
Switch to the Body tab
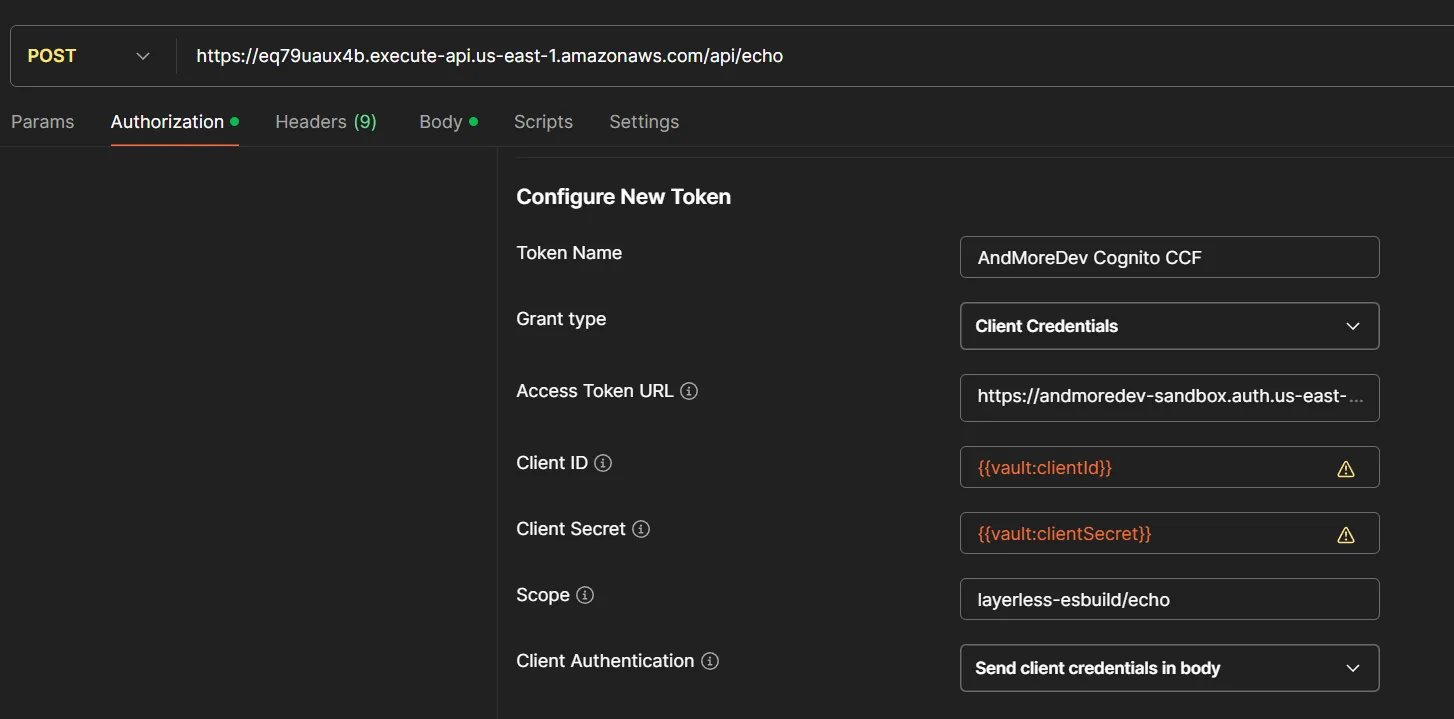[x=448, y=122]
